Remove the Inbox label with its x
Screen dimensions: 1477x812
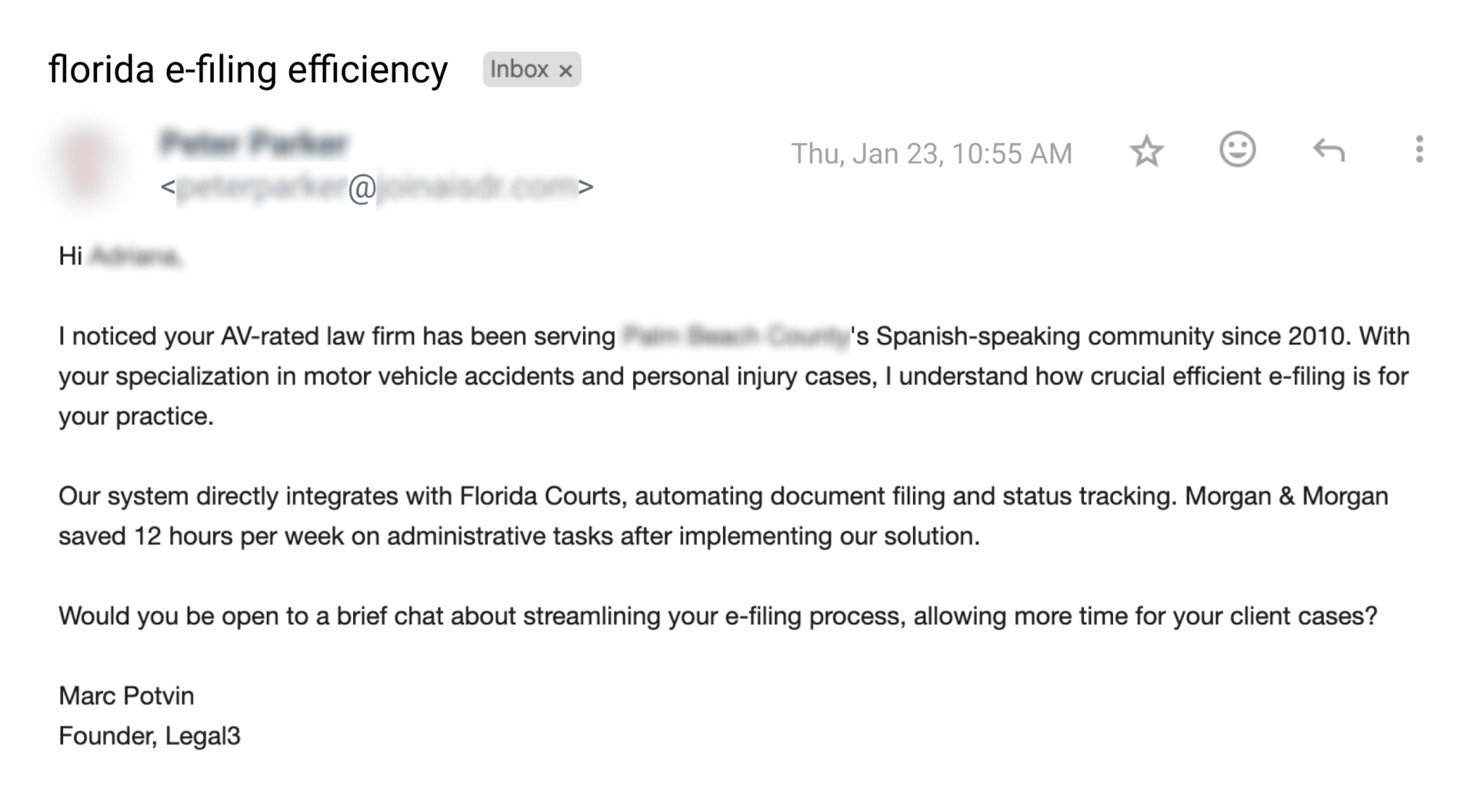point(565,71)
